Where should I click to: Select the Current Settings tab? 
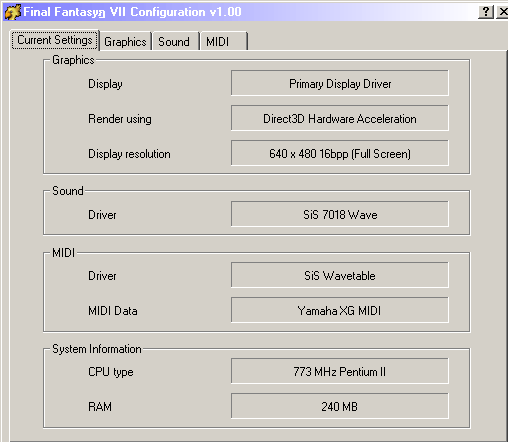(55, 40)
